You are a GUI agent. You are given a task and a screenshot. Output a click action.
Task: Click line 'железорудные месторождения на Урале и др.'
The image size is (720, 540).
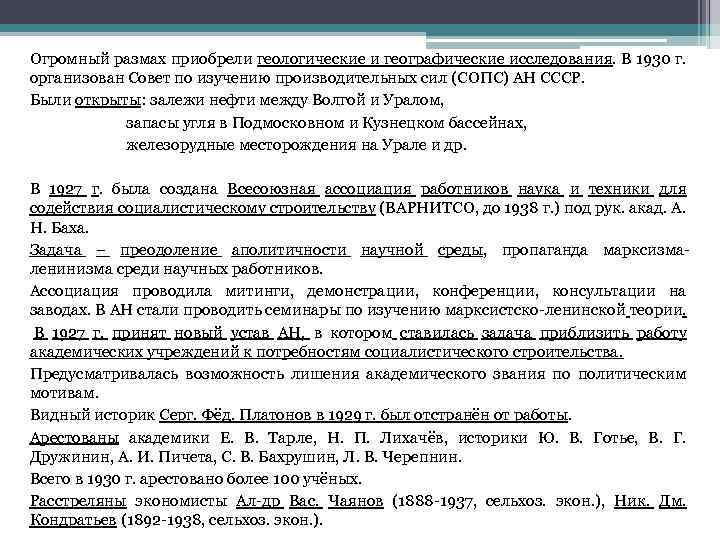(x=296, y=145)
